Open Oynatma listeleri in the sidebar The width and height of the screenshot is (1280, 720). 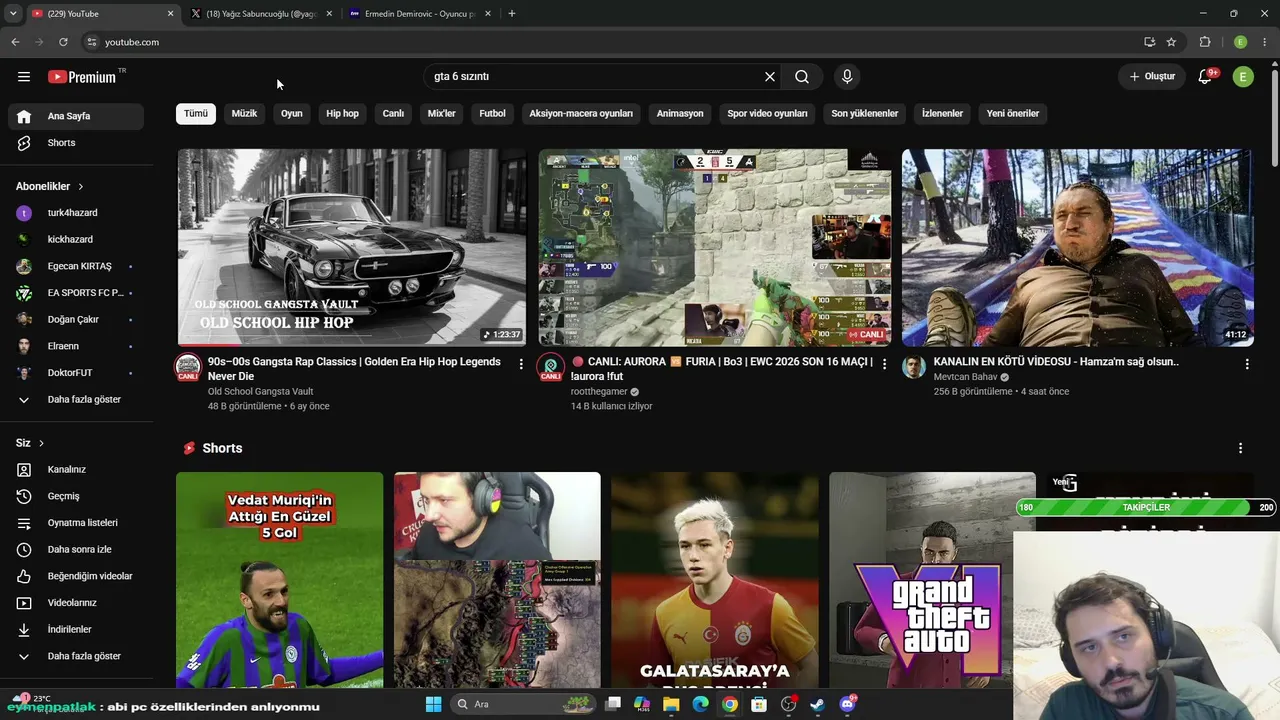click(76, 523)
